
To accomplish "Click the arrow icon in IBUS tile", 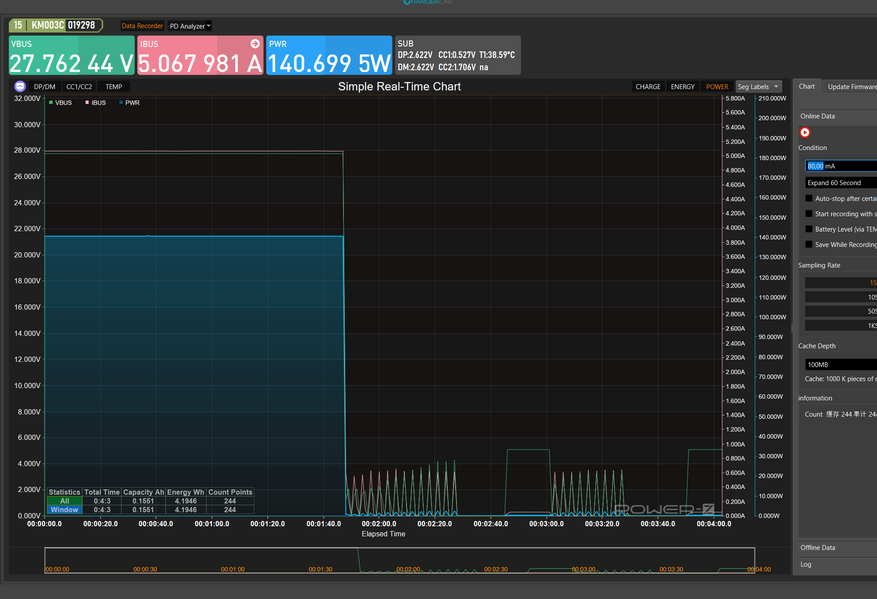I will 255,44.
